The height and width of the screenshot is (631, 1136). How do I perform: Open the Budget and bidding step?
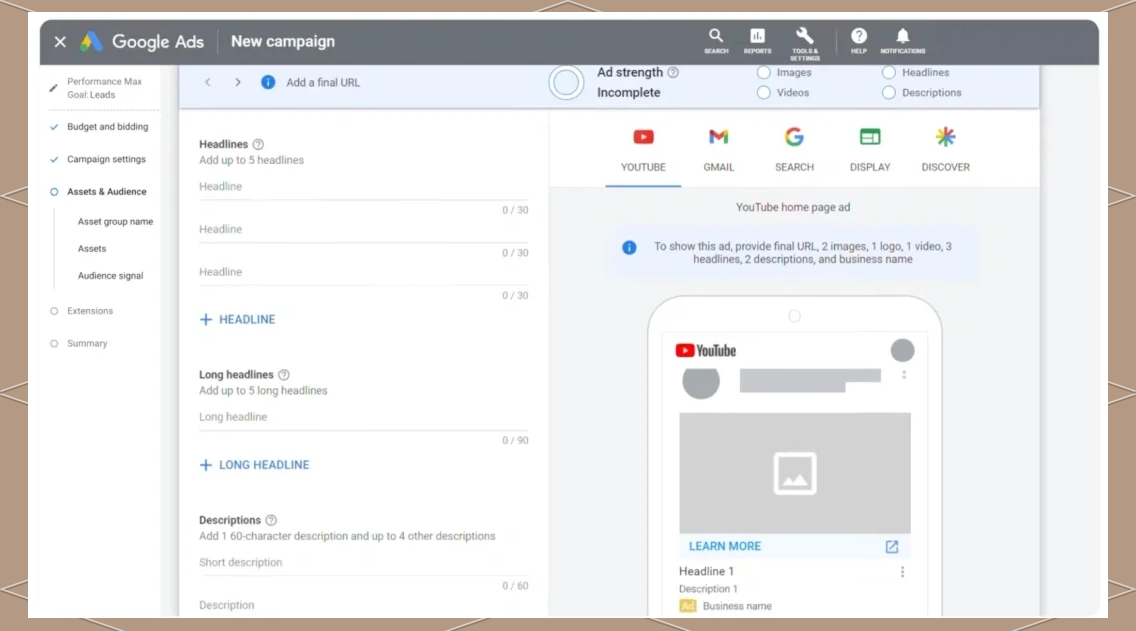(x=107, y=127)
